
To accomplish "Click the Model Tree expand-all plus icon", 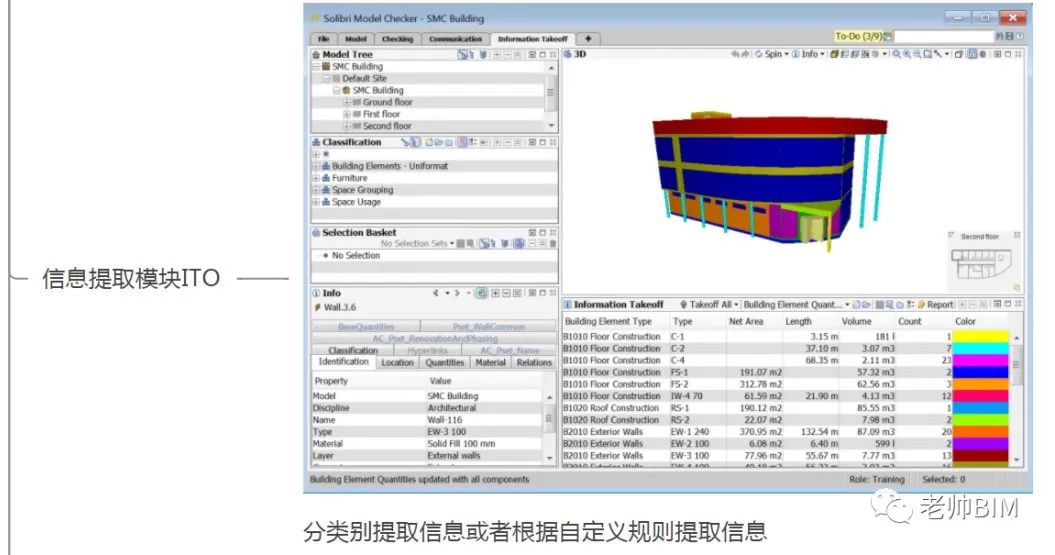I will coord(497,54).
